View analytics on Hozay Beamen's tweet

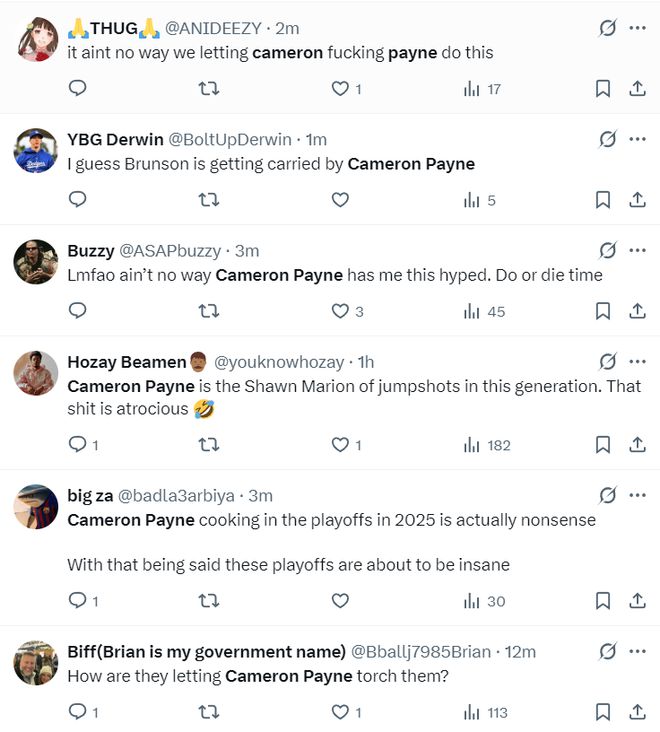click(487, 445)
